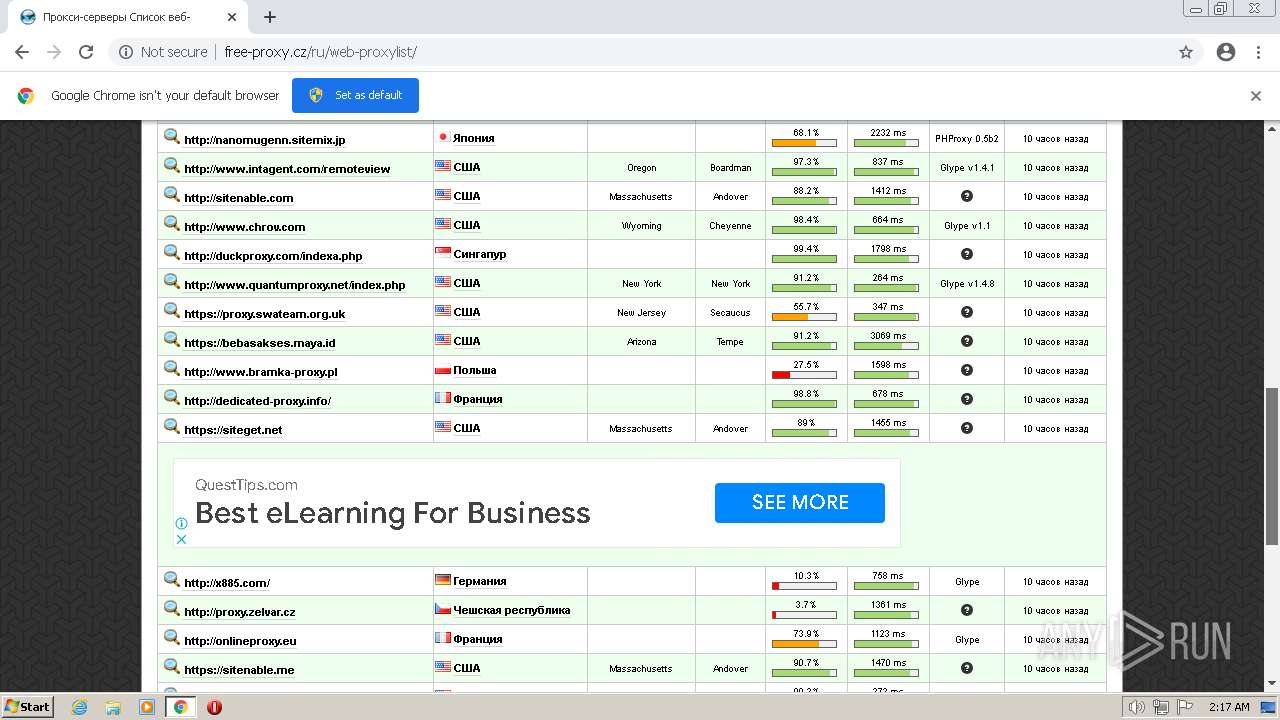
Task: Close the AdChoices ad with X icon
Action: coord(181,539)
